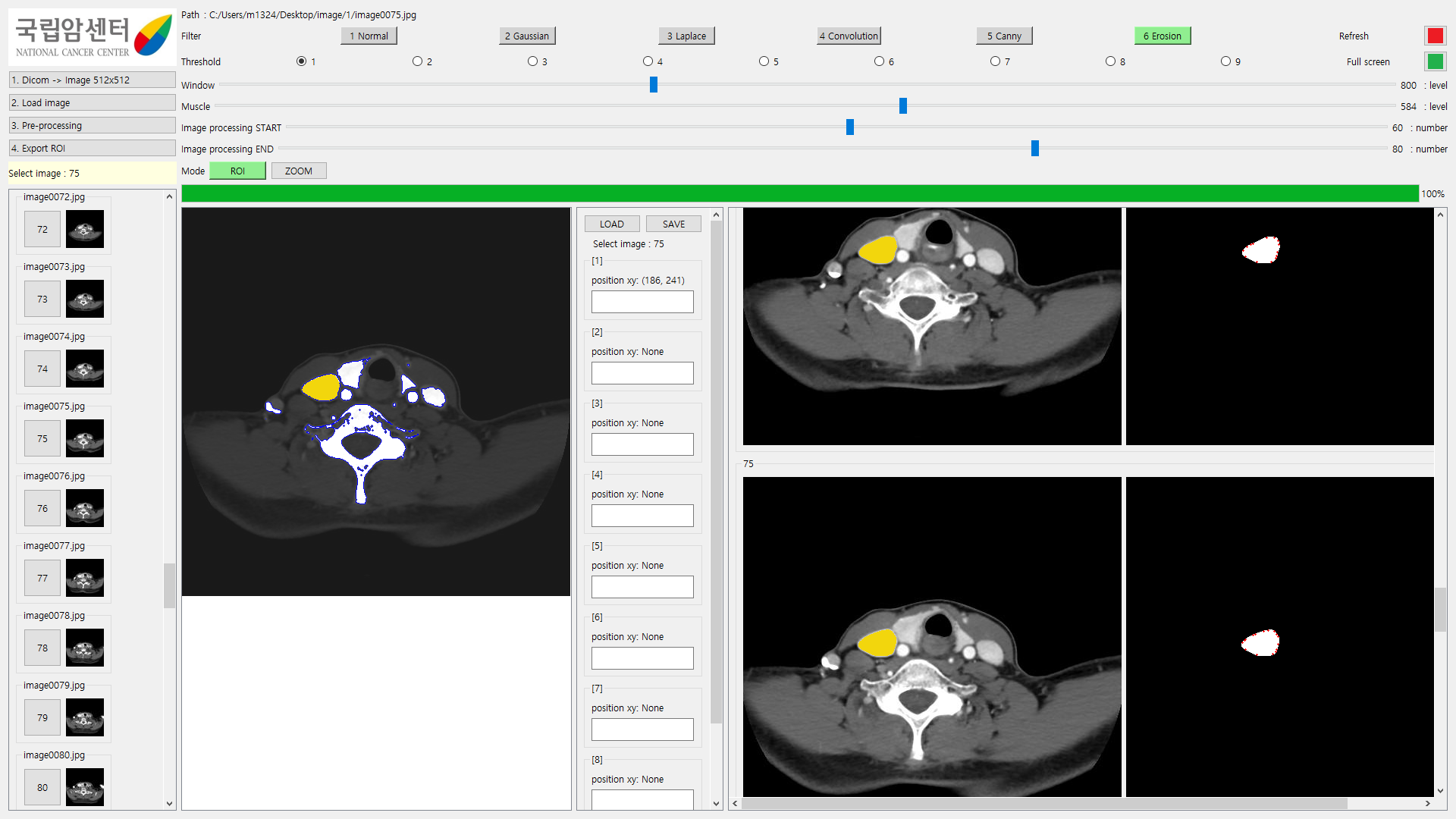Select the image0079 CT thumbnail
Screen dimensions: 1456x819
click(84, 717)
